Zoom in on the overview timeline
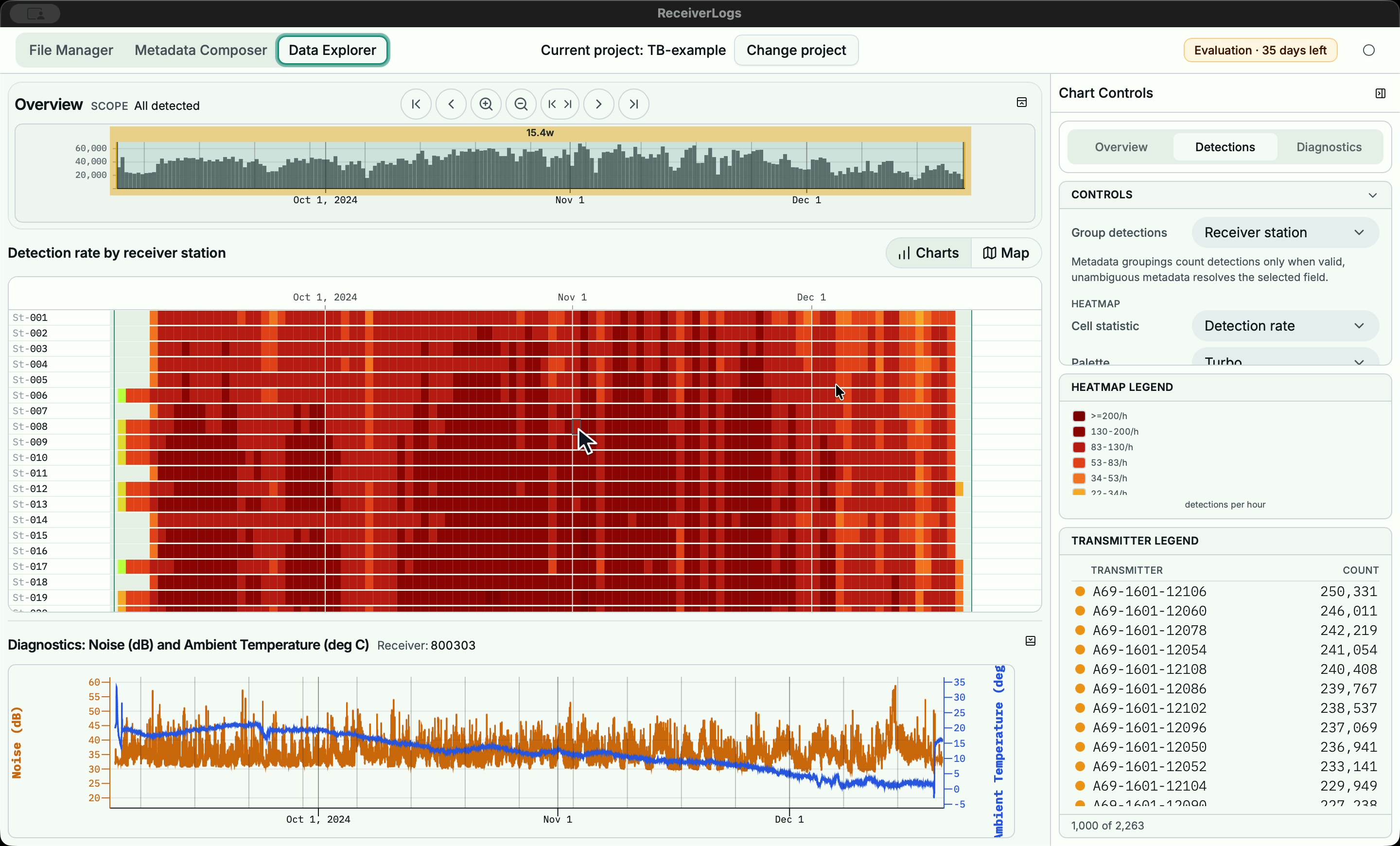The width and height of the screenshot is (1400, 846). point(486,104)
